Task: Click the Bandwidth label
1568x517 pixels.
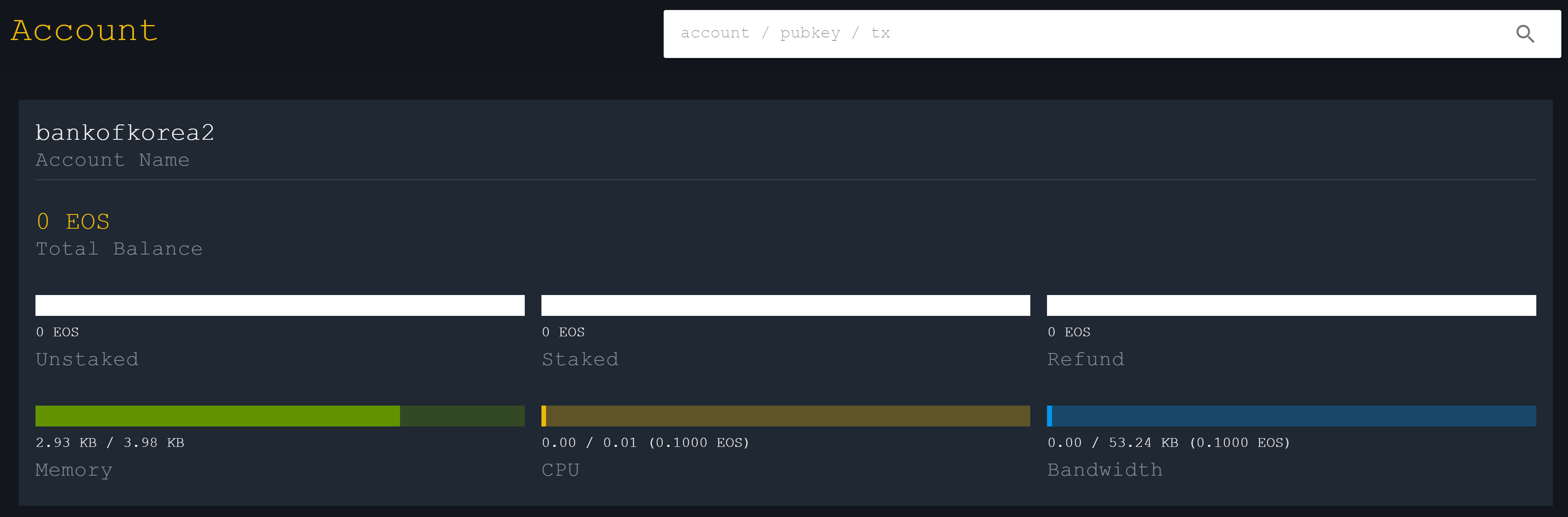Action: pyautogui.click(x=1104, y=470)
